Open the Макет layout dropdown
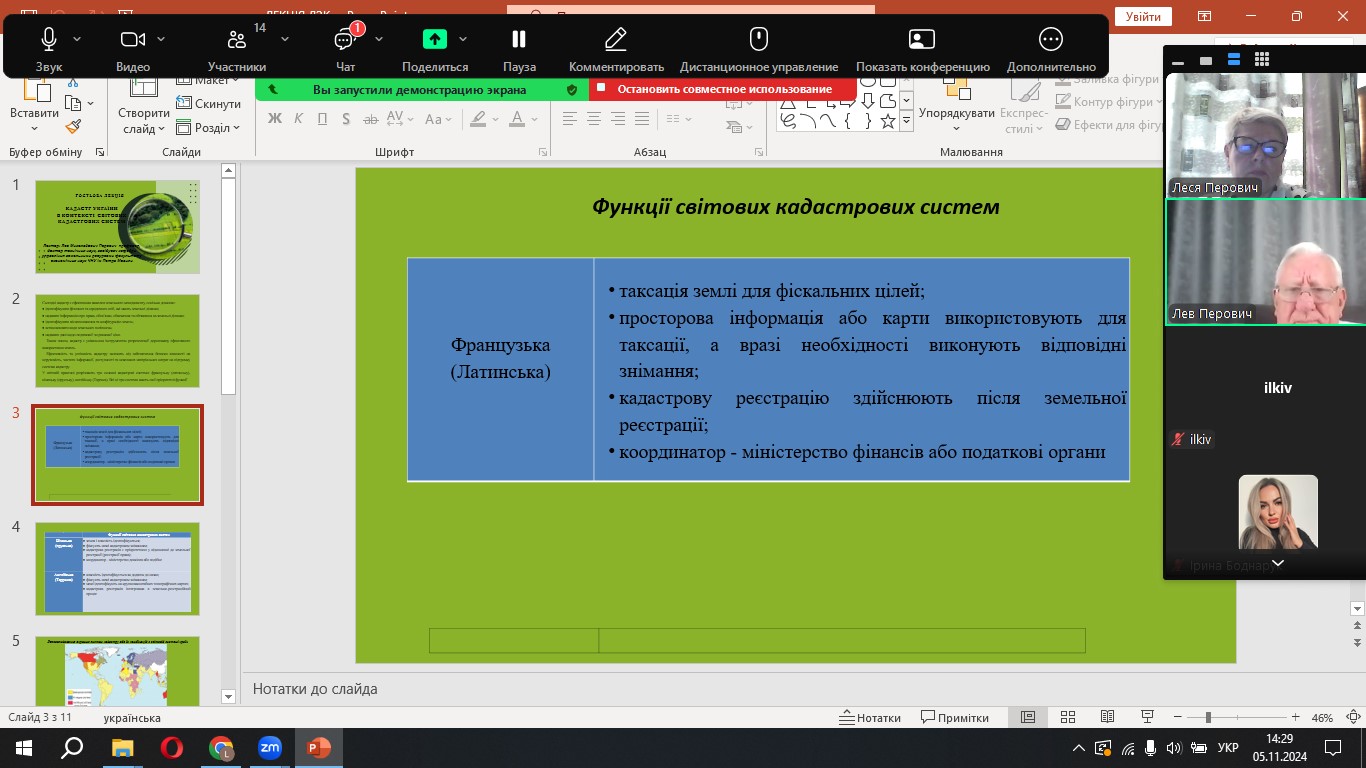The height and width of the screenshot is (768, 1366). coord(209,81)
